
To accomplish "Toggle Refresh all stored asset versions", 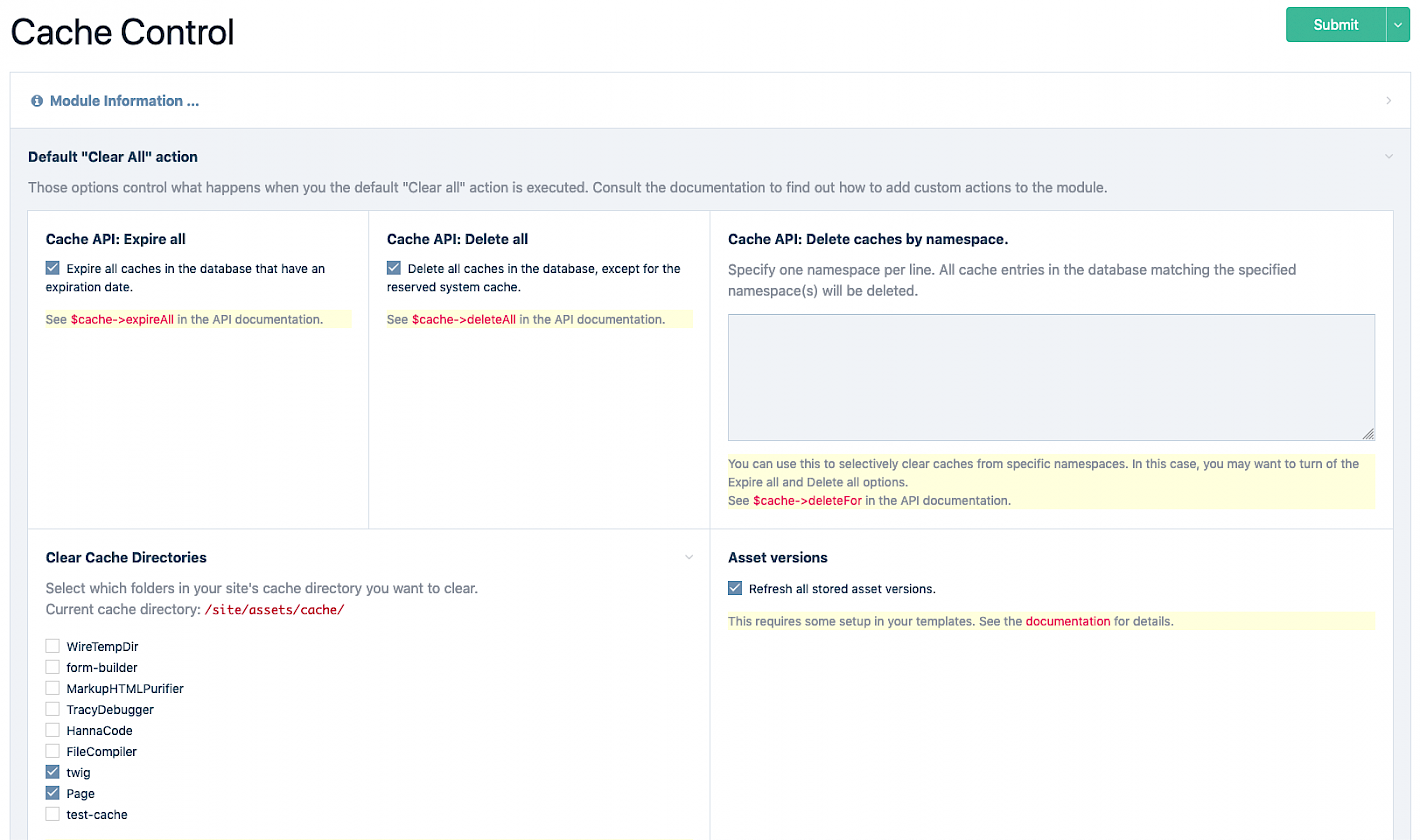I will (x=735, y=588).
